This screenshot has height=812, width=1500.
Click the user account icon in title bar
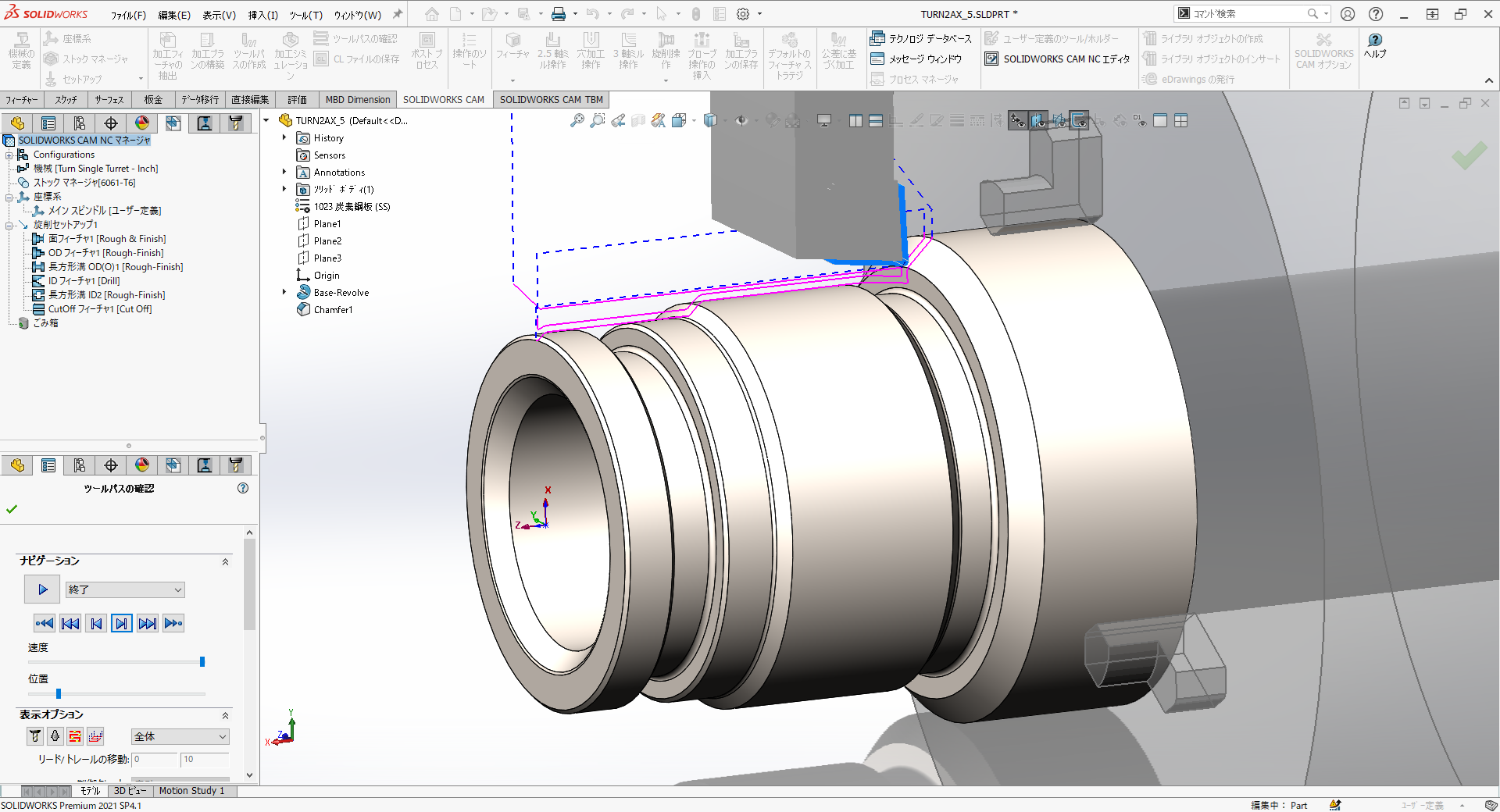tap(1348, 14)
